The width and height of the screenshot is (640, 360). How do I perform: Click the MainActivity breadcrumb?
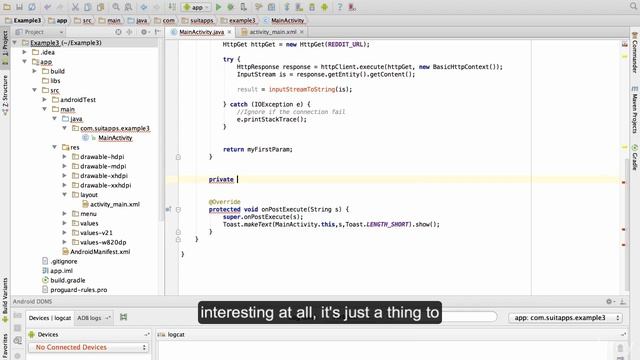tap(284, 20)
